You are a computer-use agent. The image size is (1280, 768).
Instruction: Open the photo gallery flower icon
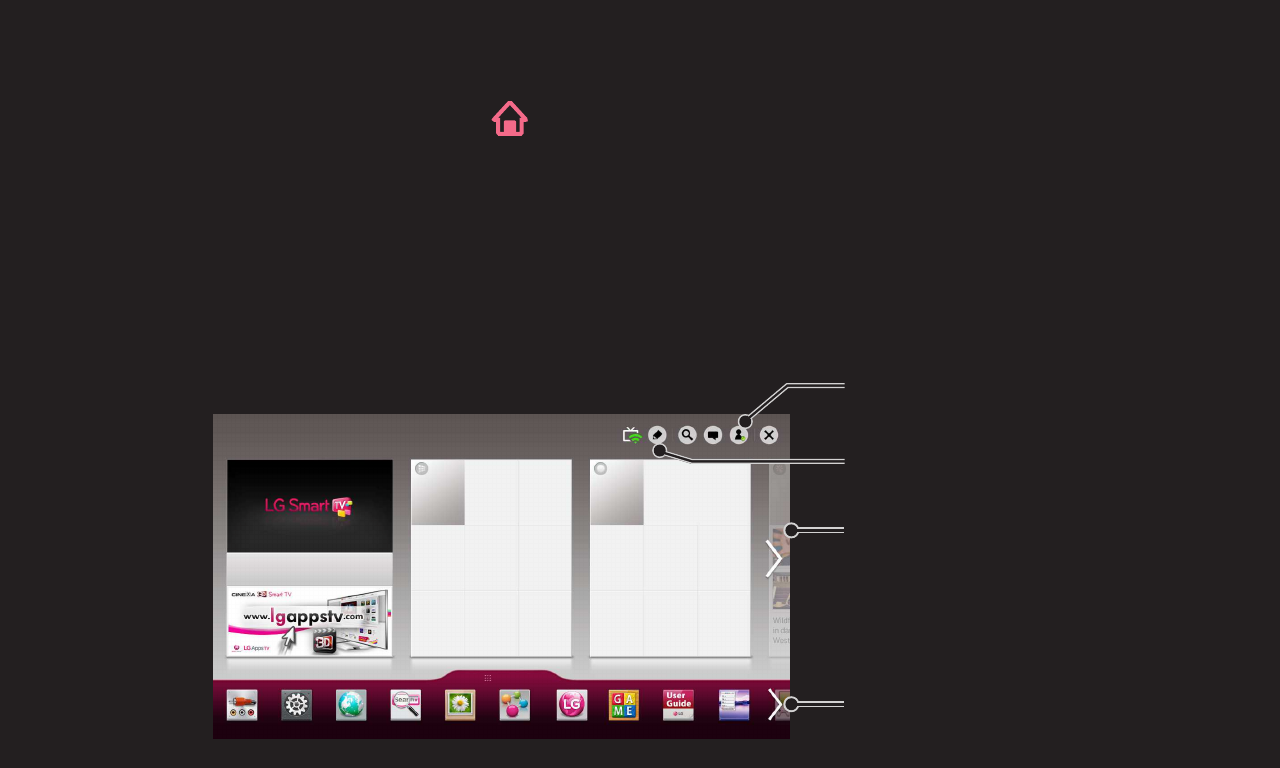460,704
